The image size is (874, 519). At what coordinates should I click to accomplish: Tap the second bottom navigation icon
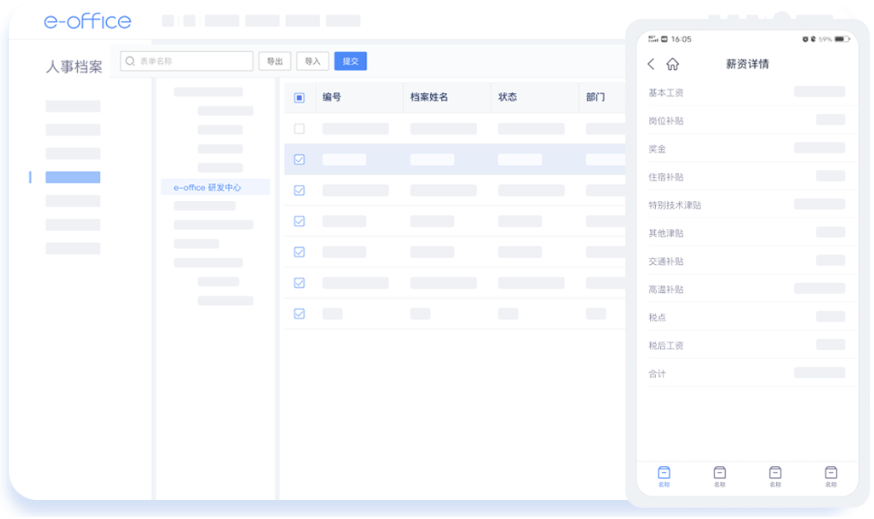pyautogui.click(x=719, y=474)
